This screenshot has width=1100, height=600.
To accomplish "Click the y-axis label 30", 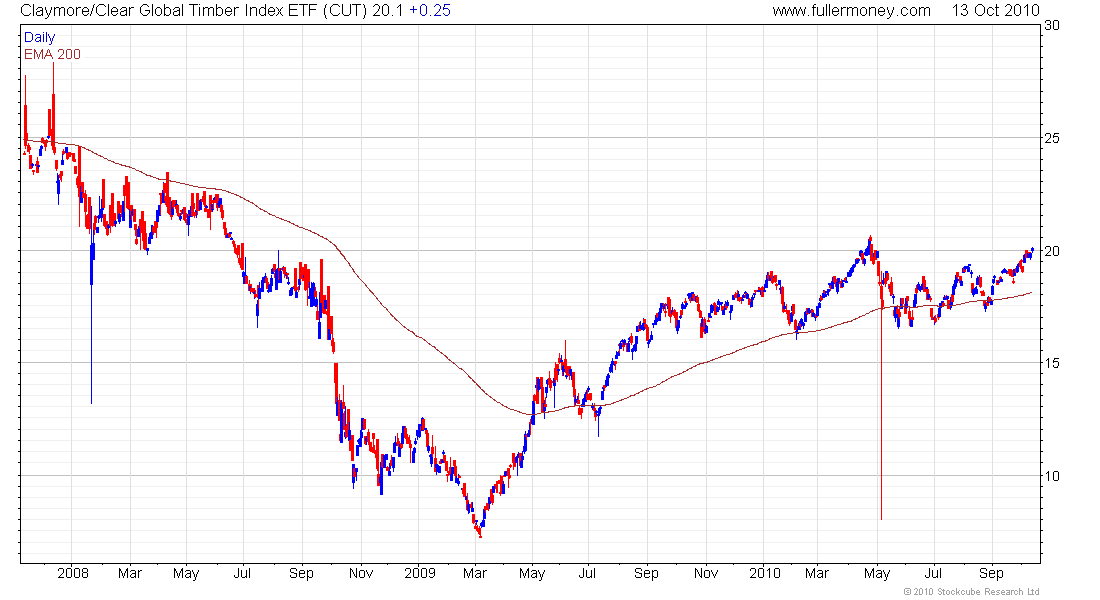I will point(1052,25).
